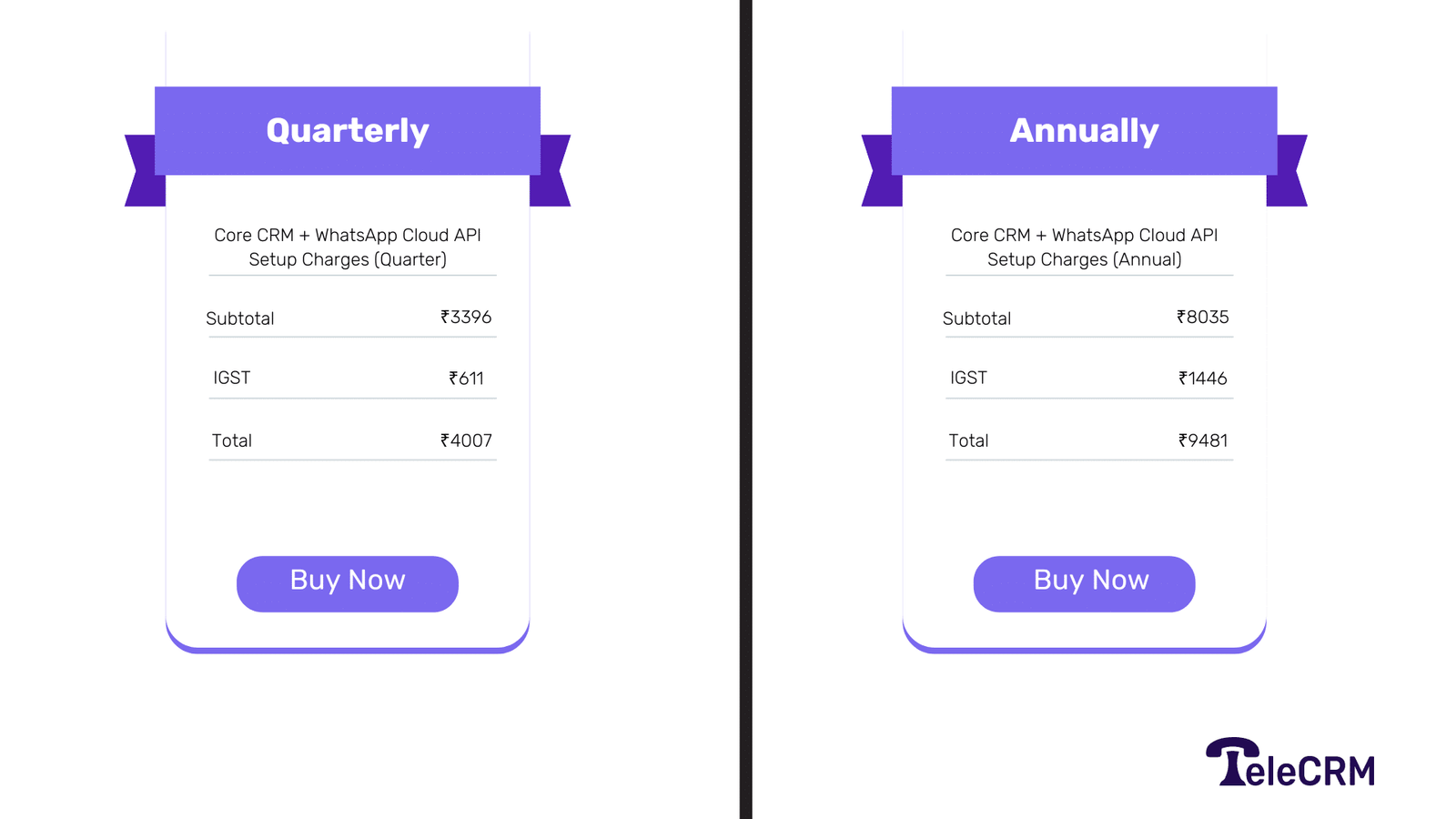Click the Quarterly Total ₹4007 value
Viewport: 1456px width, 819px height.
click(x=467, y=440)
